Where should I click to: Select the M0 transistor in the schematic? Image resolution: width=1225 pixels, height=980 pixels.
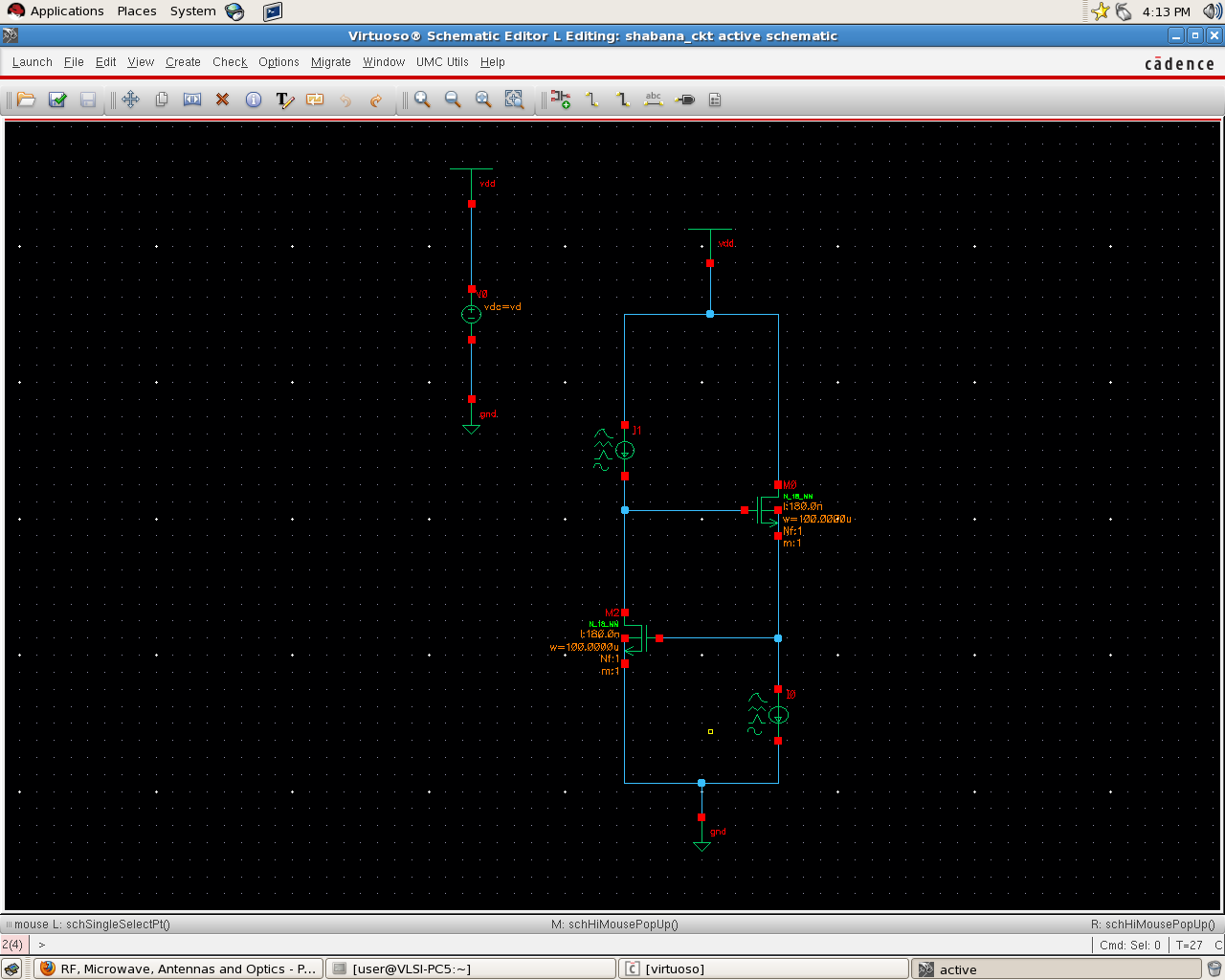point(768,510)
